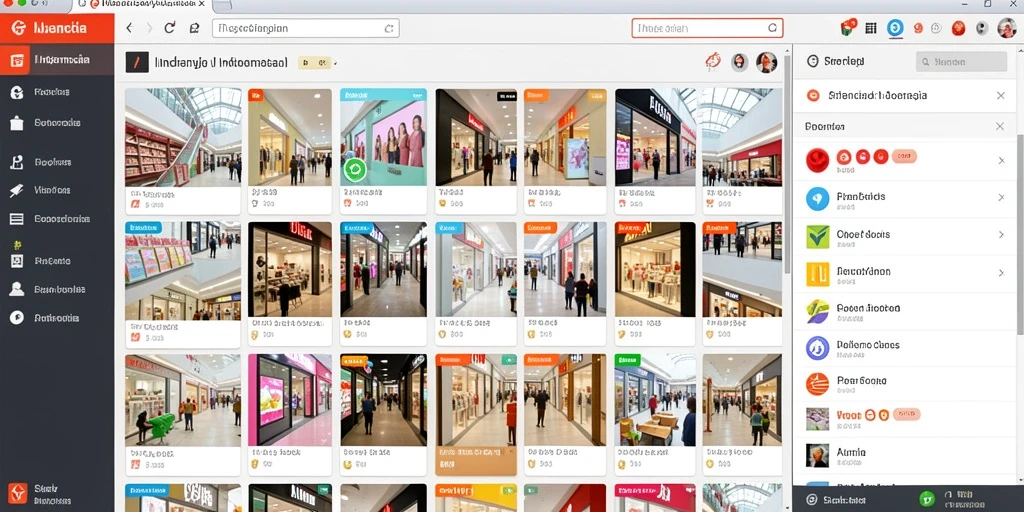Open the user profile photo in top toolbar
This screenshot has width=1024, height=512.
[x=1006, y=28]
